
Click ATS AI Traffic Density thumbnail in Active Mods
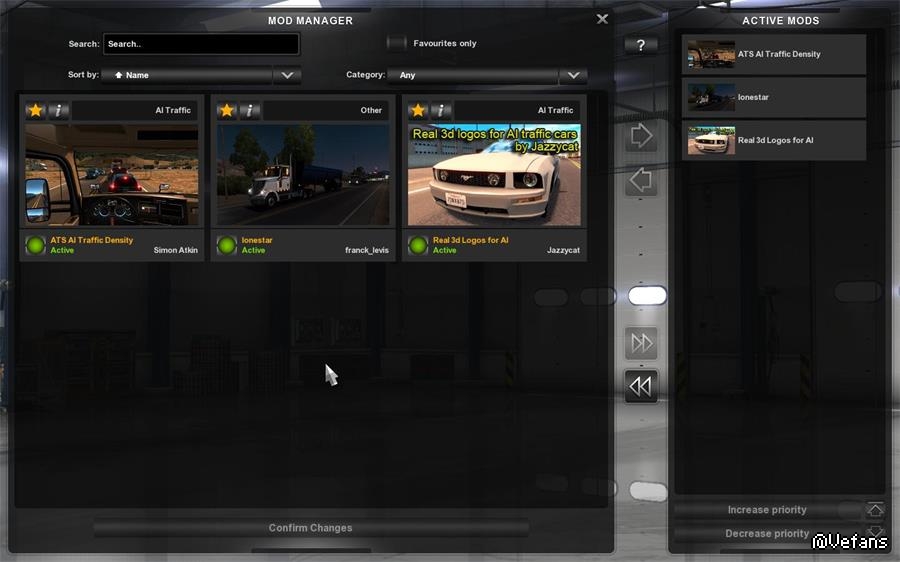tap(711, 54)
